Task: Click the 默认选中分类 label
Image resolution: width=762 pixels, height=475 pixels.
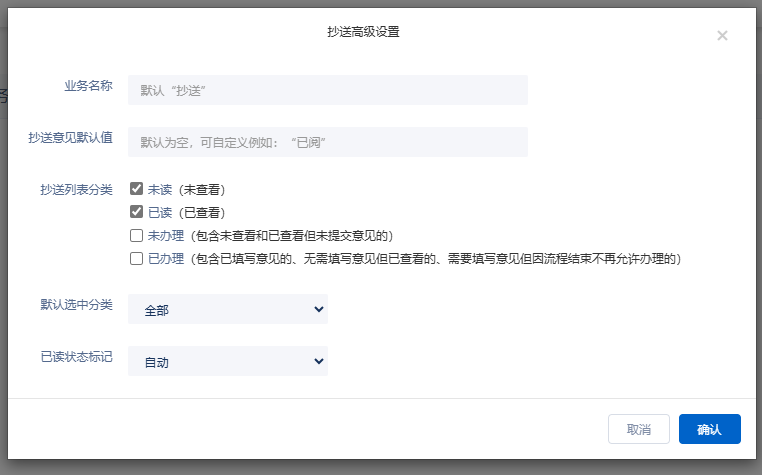Action: (76, 305)
